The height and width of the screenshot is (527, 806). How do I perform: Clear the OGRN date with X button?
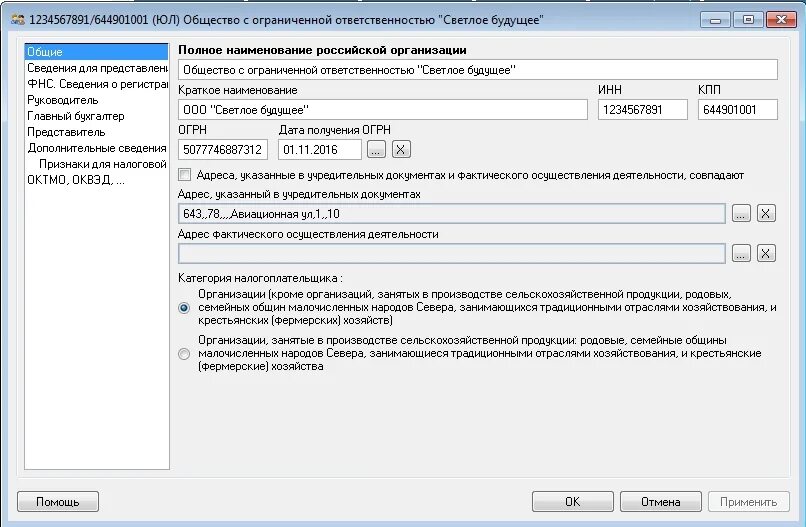pos(401,149)
